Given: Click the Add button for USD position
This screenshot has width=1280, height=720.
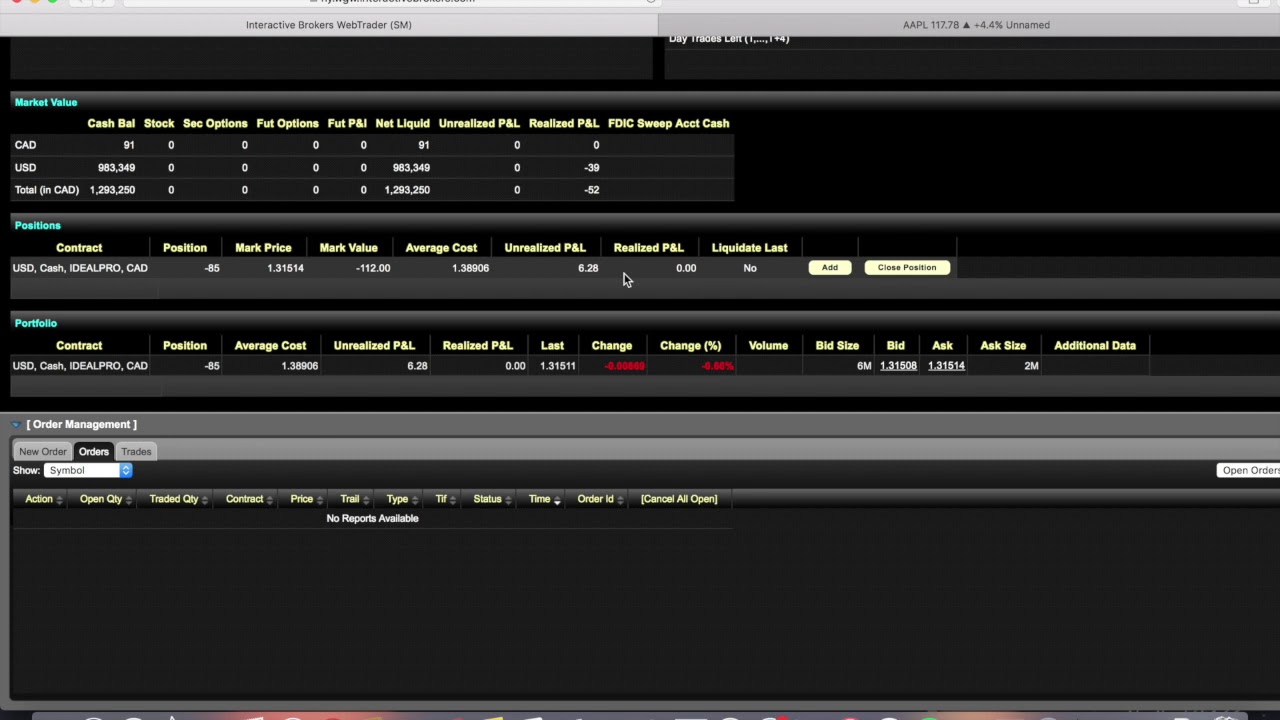Looking at the screenshot, I should [x=830, y=268].
